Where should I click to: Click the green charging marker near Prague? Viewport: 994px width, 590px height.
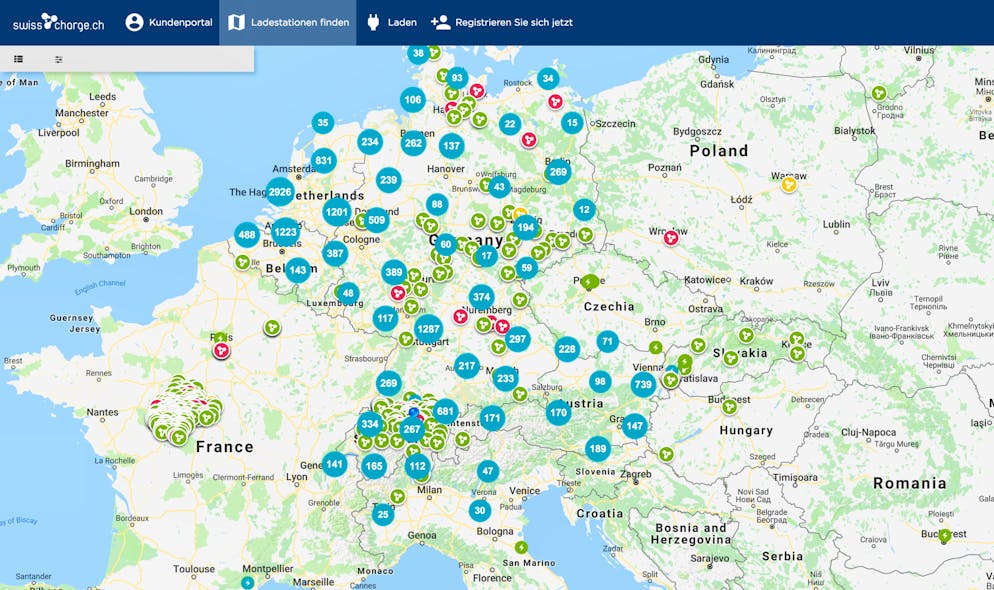coord(590,281)
